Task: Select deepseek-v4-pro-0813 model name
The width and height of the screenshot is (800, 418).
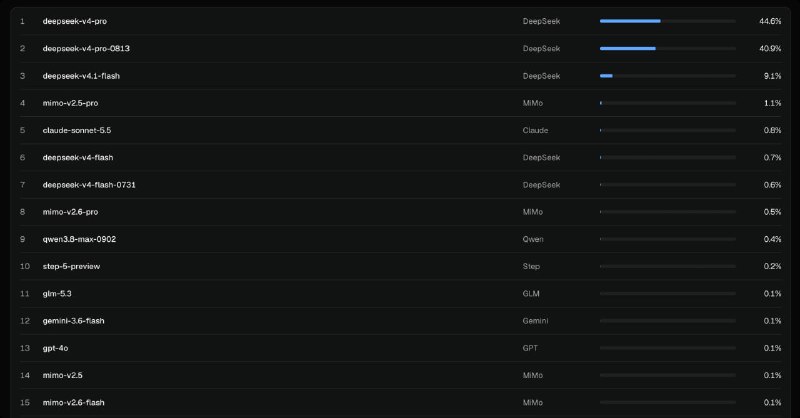Action: point(86,48)
